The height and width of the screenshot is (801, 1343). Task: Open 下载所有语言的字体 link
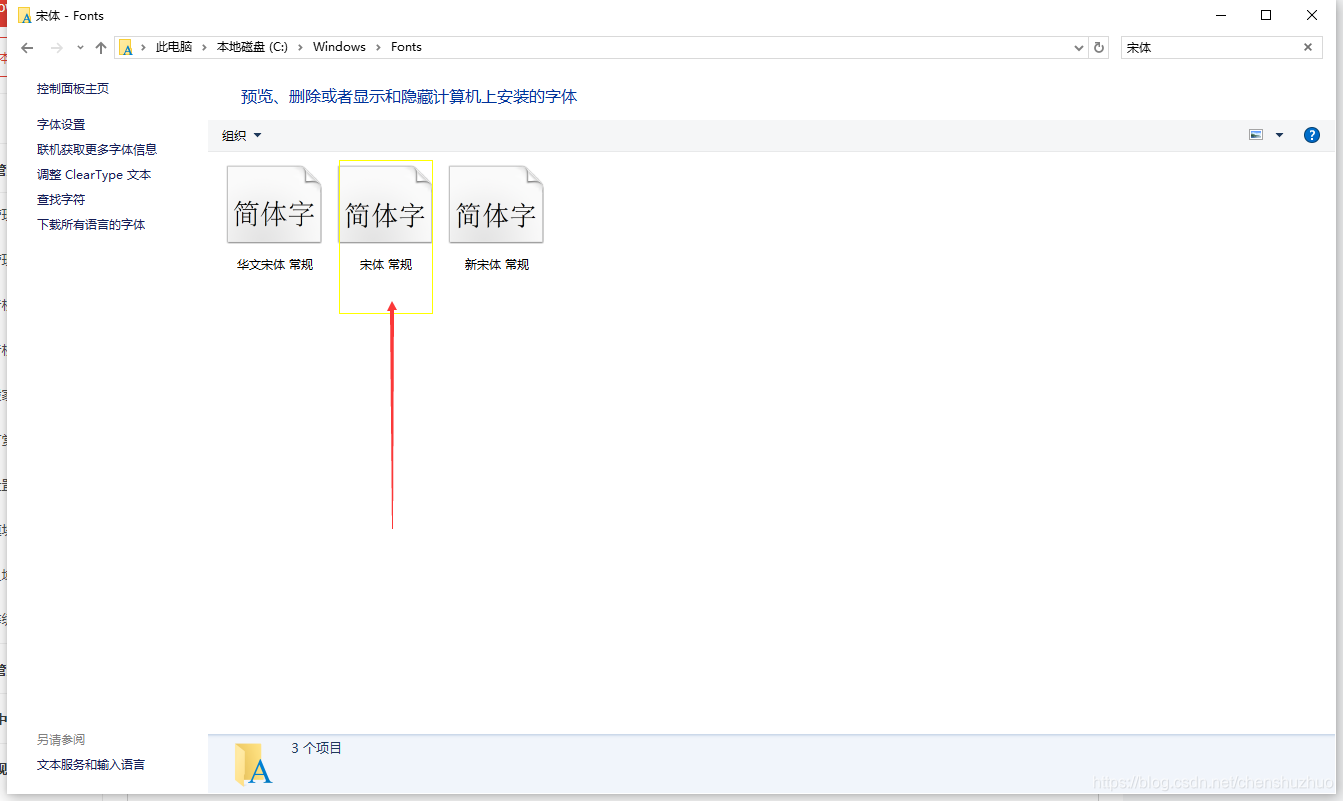(91, 225)
